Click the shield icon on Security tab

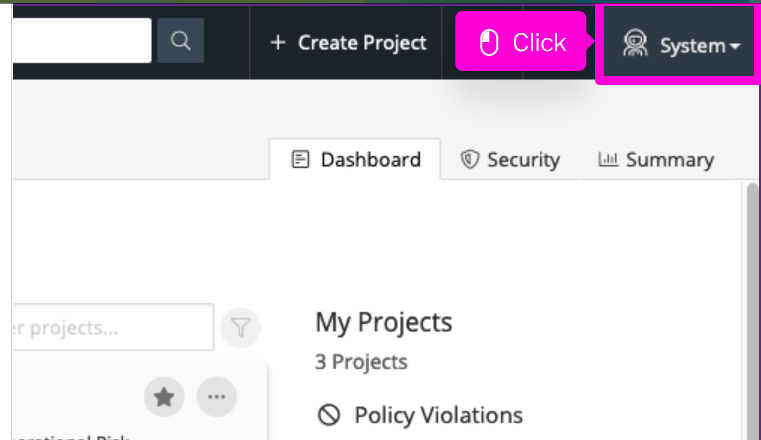[470, 160]
